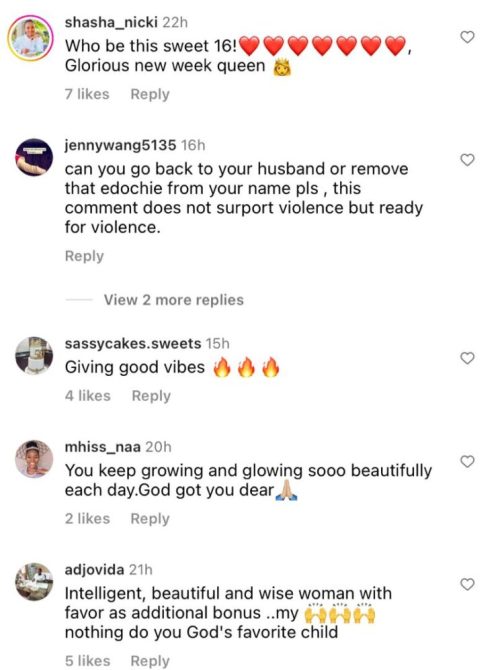Viewport: 504px width, 670px height.
Task: Reply to mhiss_naa's comment
Action: 150,519
